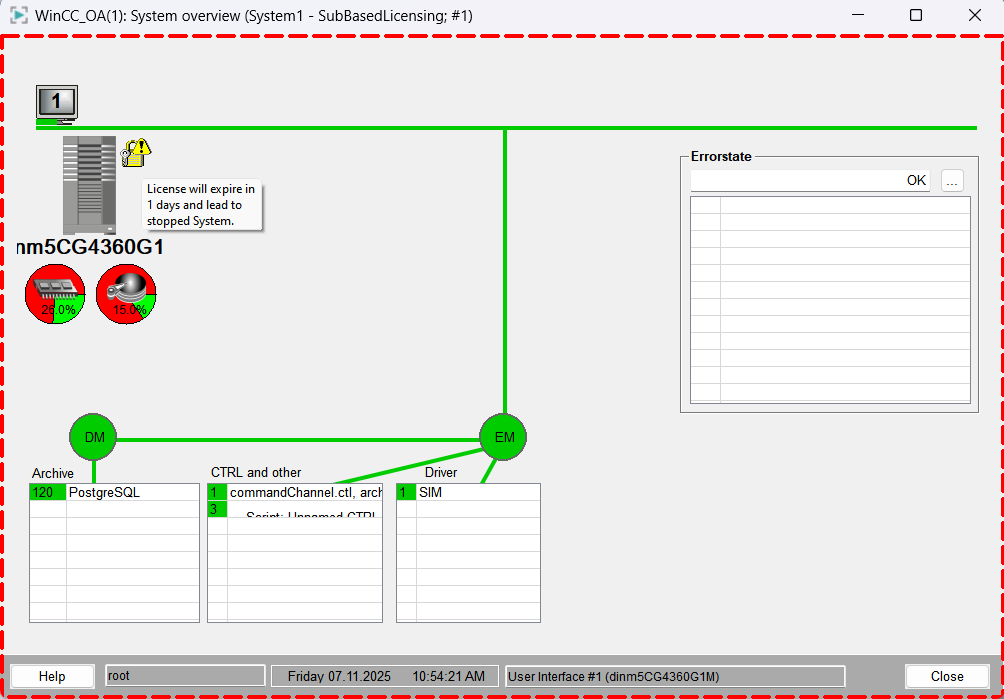Maximize the System overview window
This screenshot has width=1004, height=699.
[916, 15]
